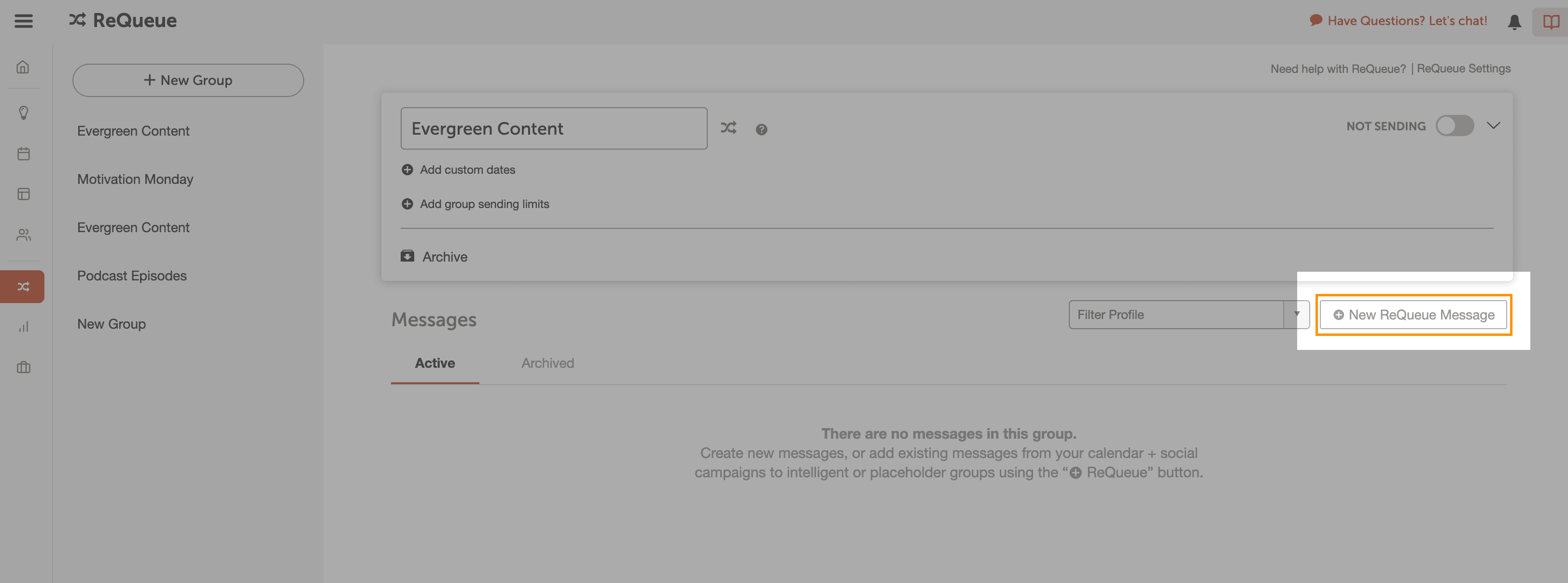Toggle the NOT SENDING switch on

[1454, 126]
